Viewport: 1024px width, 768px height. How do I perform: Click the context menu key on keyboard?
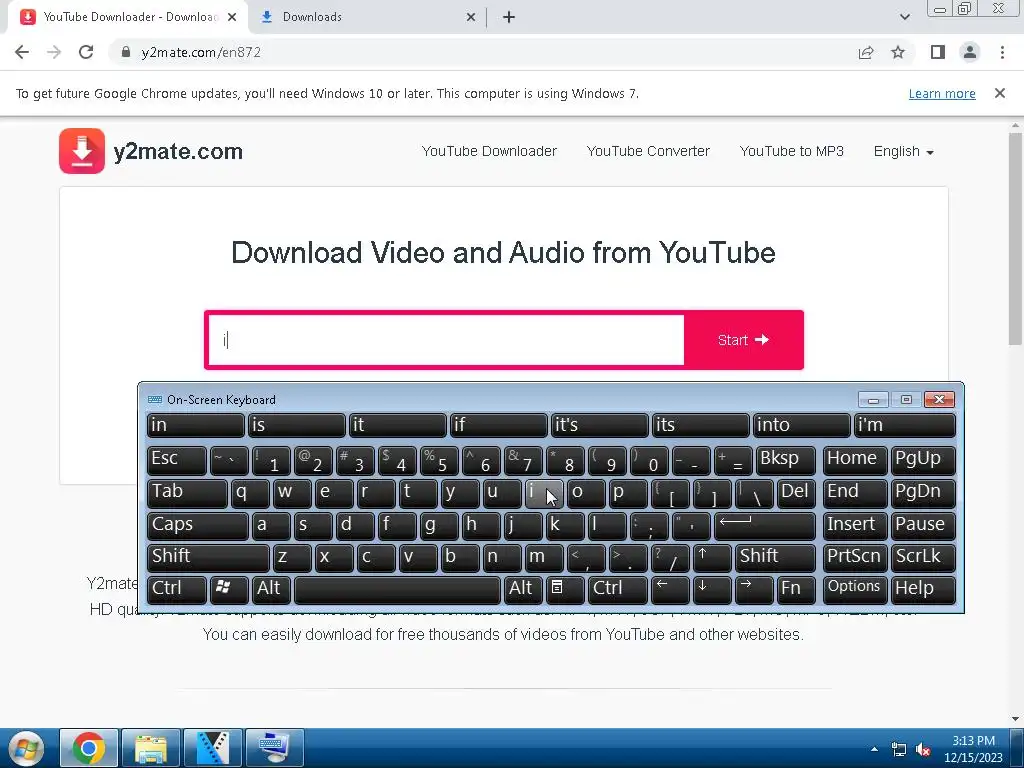pyautogui.click(x=565, y=589)
